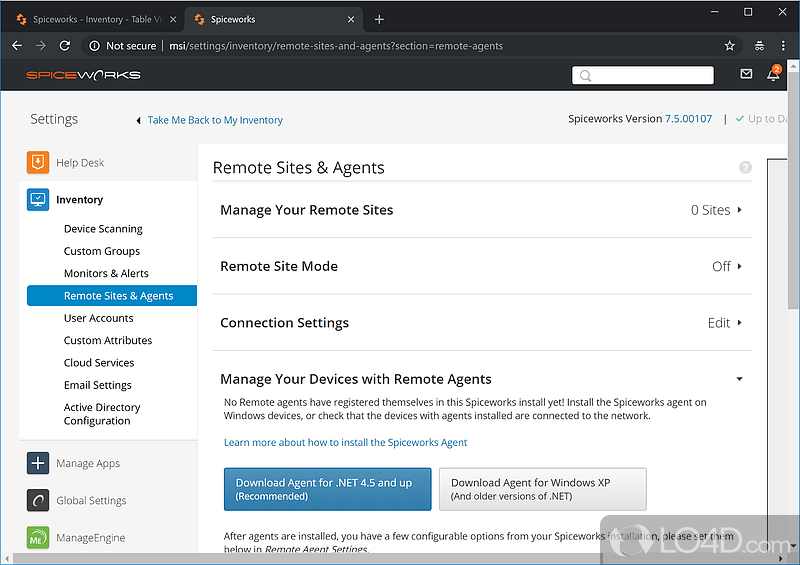
Task: Open Cloud Services settings
Action: click(x=99, y=362)
